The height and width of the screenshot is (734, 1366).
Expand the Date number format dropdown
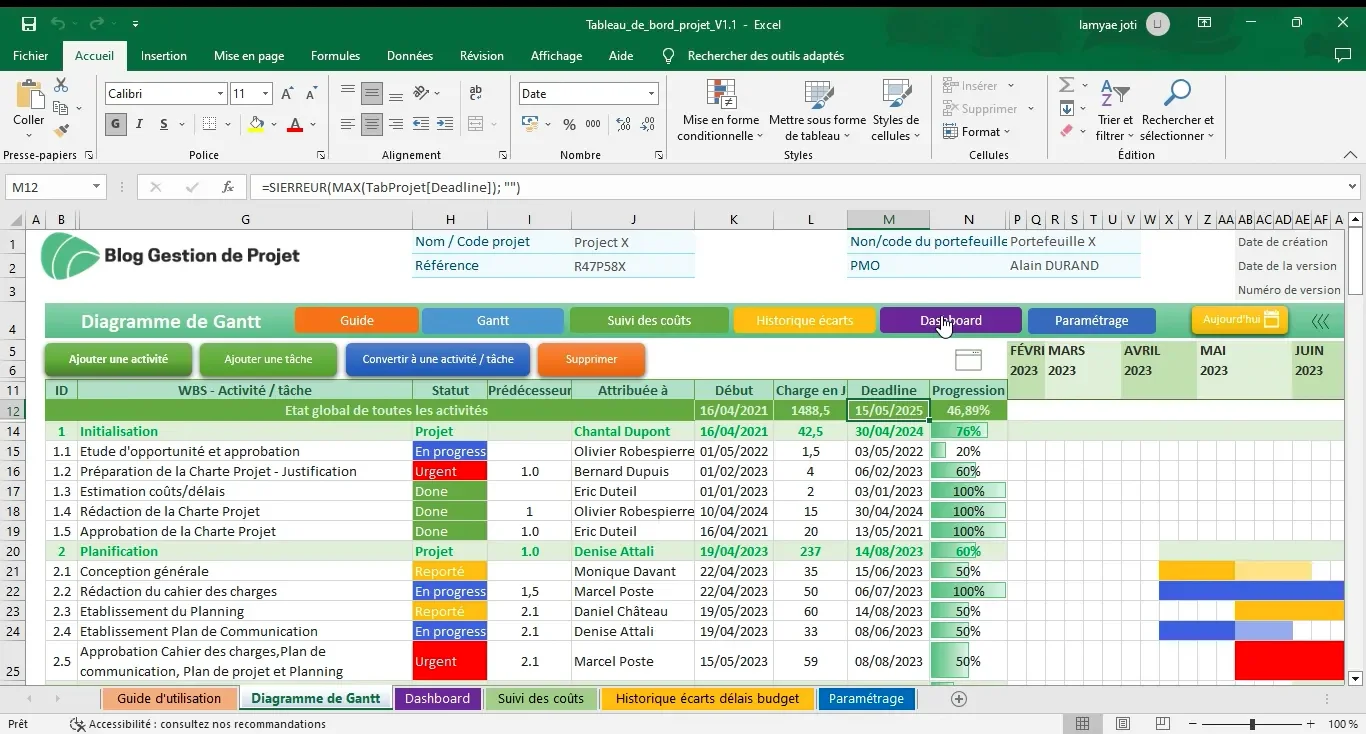(x=651, y=94)
